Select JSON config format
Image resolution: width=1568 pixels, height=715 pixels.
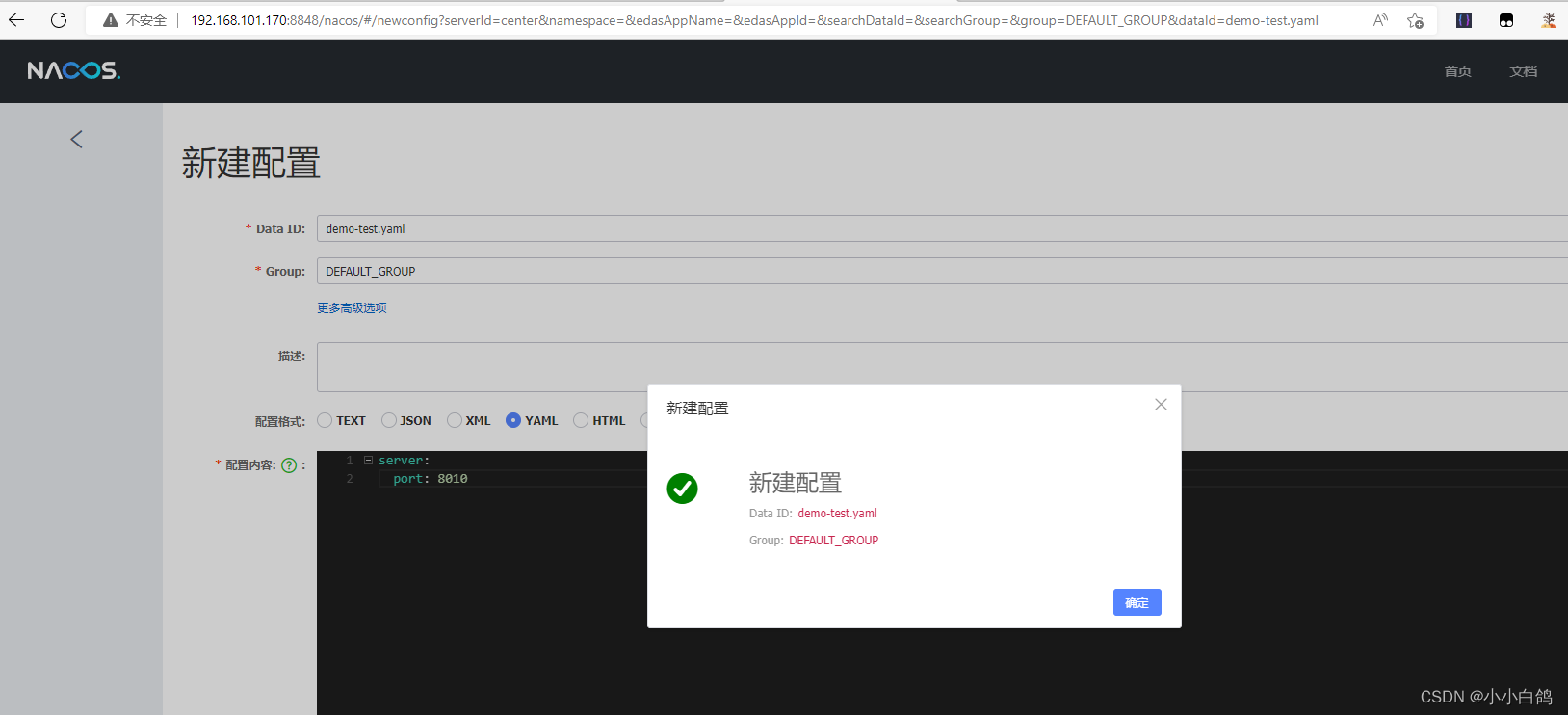[389, 420]
